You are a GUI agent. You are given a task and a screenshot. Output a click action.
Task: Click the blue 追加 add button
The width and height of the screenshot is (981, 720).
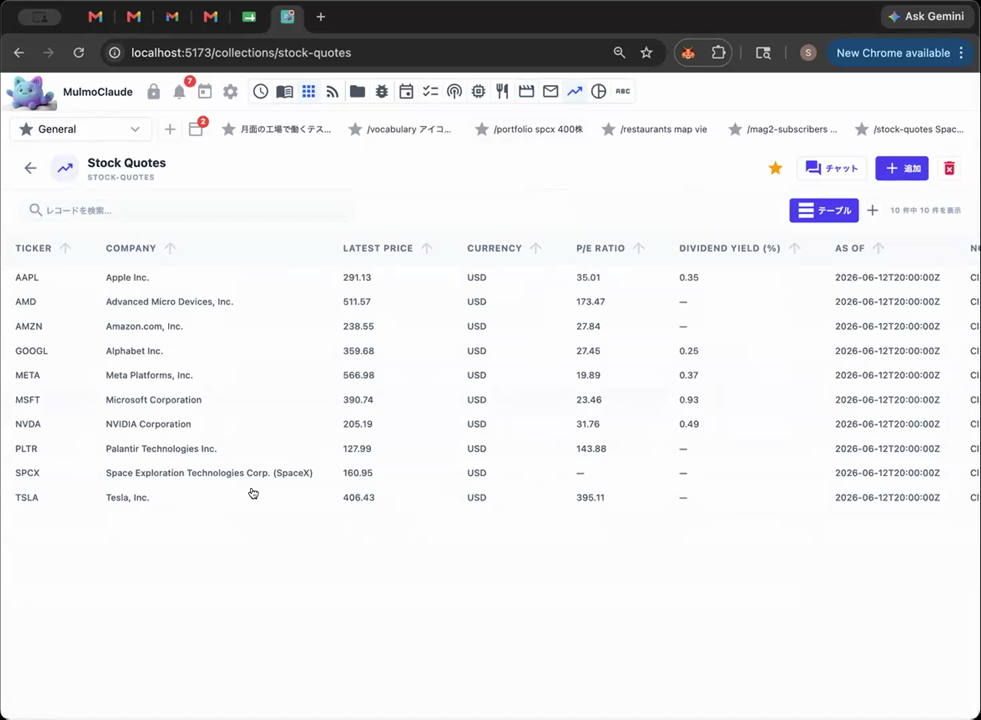902,168
